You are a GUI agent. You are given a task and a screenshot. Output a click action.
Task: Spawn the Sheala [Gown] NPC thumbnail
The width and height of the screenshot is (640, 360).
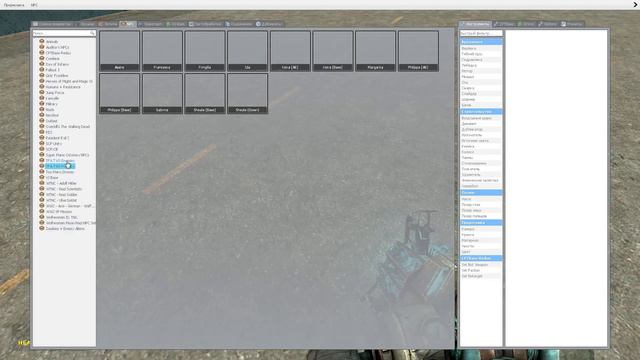(247, 93)
